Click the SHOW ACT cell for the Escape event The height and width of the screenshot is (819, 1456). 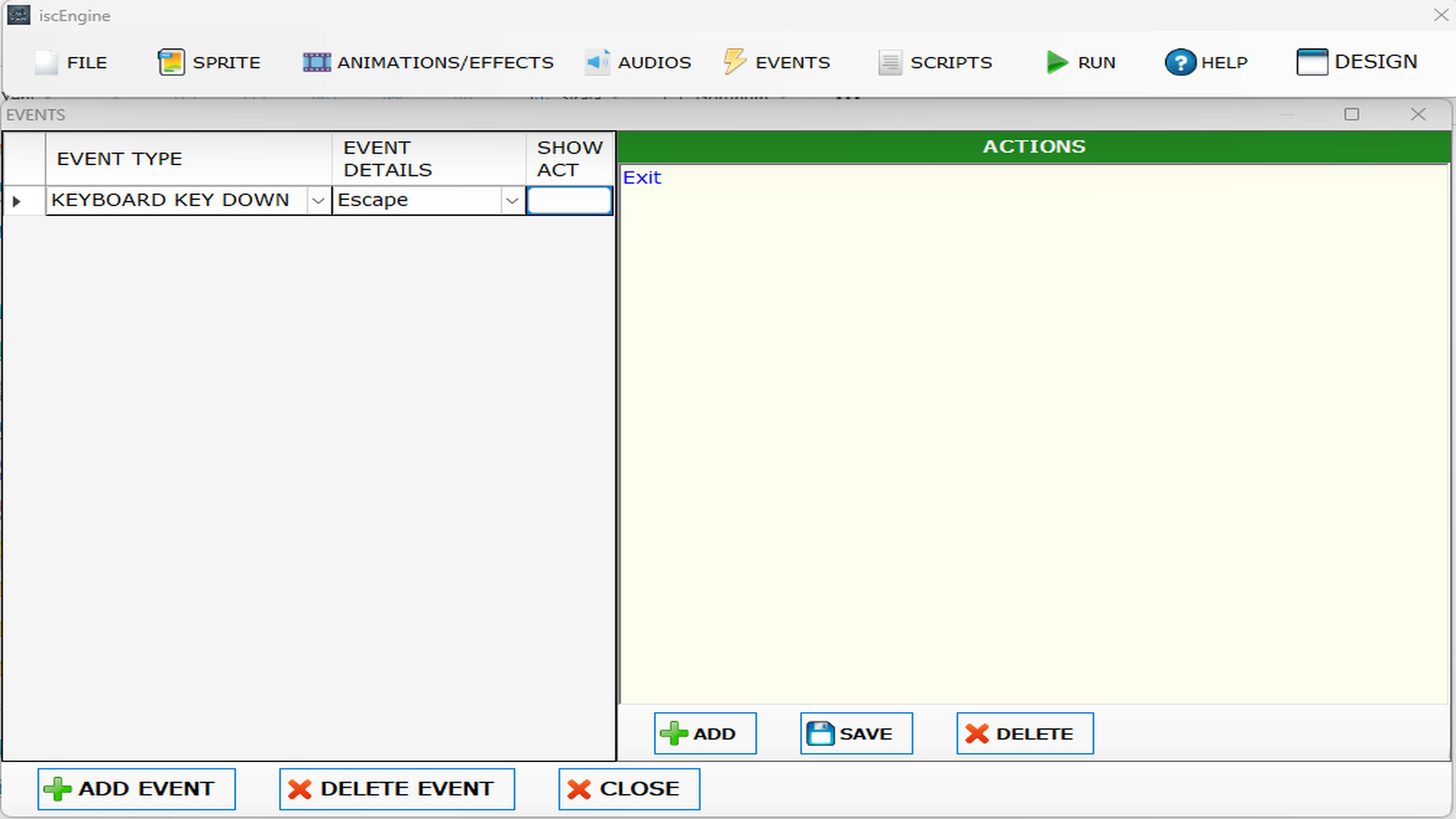pyautogui.click(x=569, y=200)
